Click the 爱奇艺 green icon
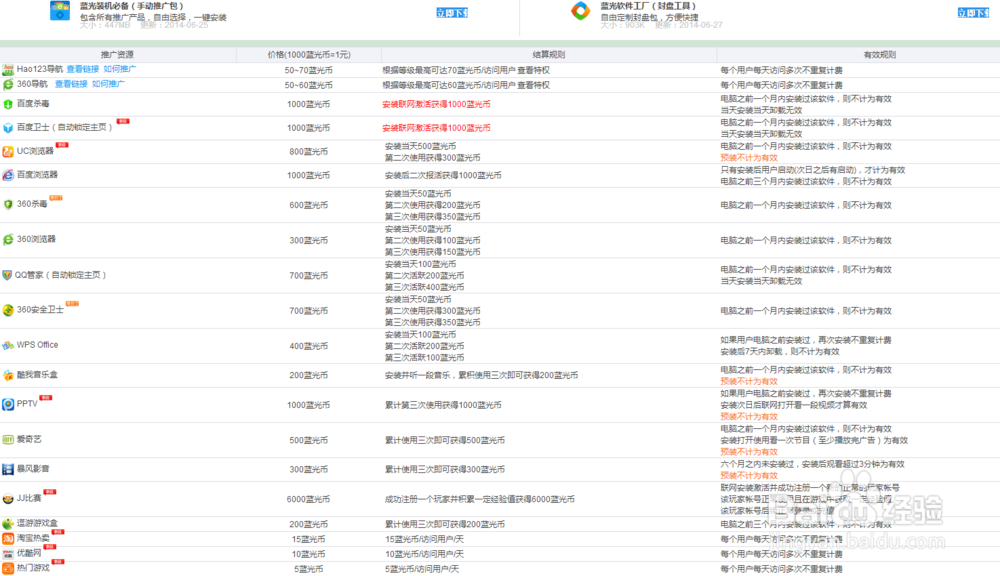The image size is (1000, 576). pyautogui.click(x=8, y=439)
